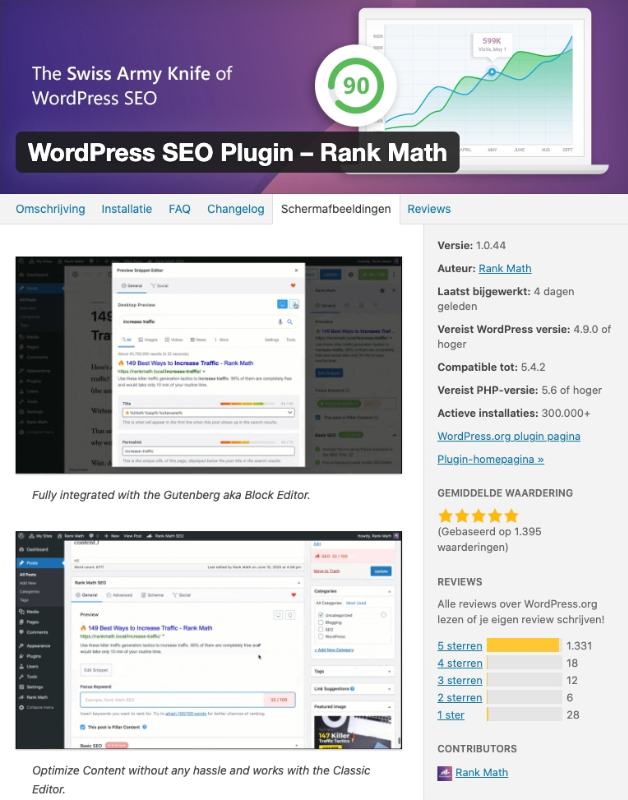Viewport: 628px width, 800px height.
Task: Click the Laatst bijgewerkt 4 dagen geleden text
Action: (x=506, y=299)
